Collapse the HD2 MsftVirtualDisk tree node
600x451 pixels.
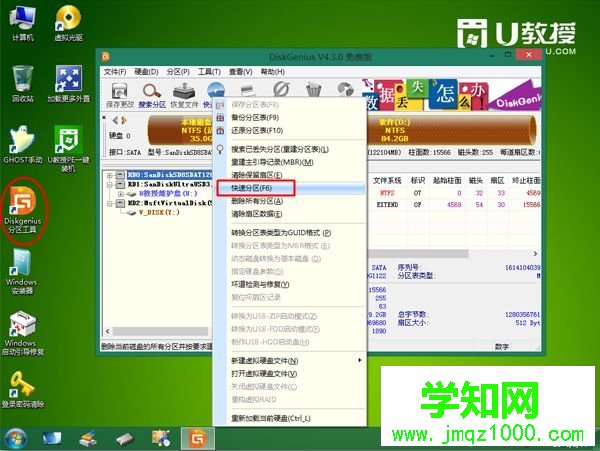click(x=109, y=204)
